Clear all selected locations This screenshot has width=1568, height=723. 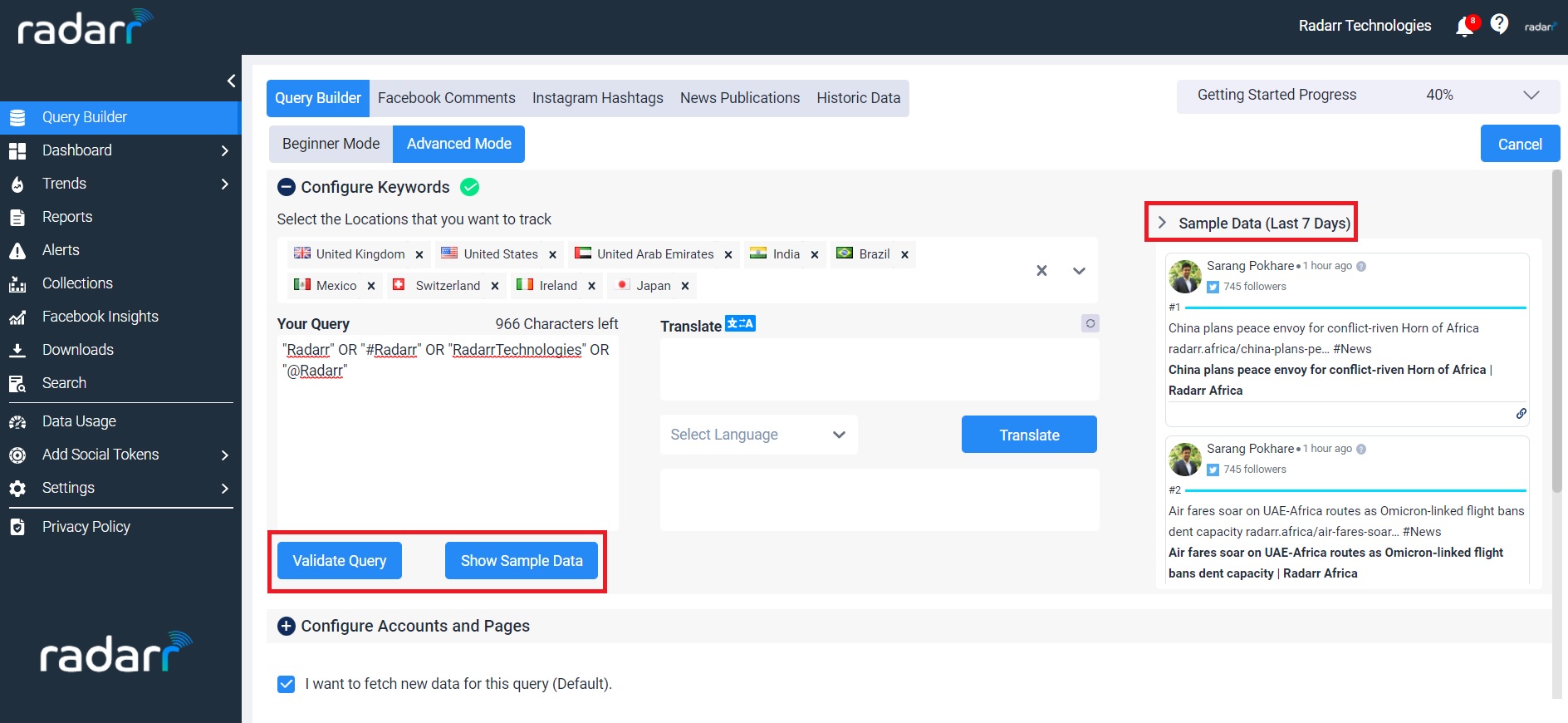click(x=1041, y=271)
